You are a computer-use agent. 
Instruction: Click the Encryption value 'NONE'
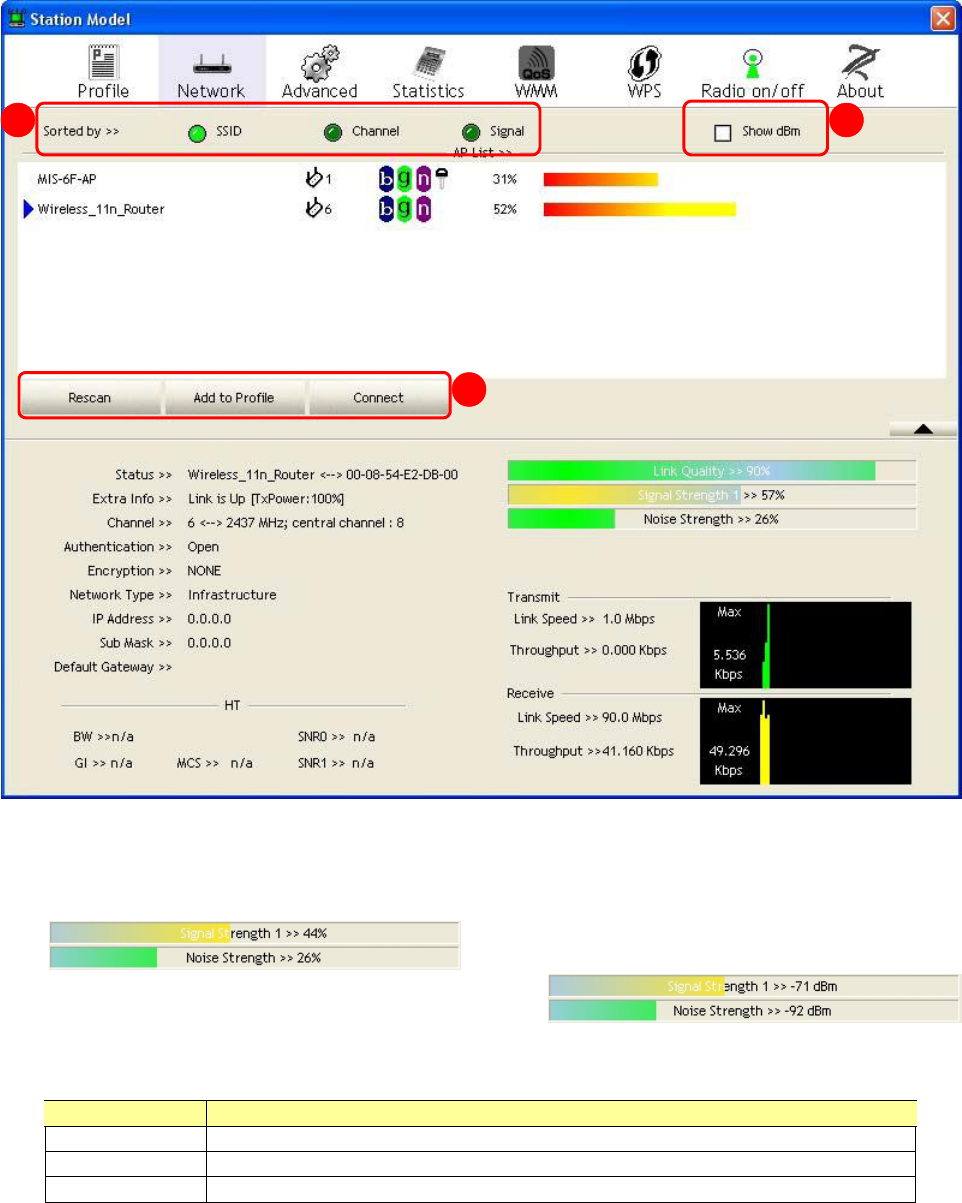(x=204, y=571)
